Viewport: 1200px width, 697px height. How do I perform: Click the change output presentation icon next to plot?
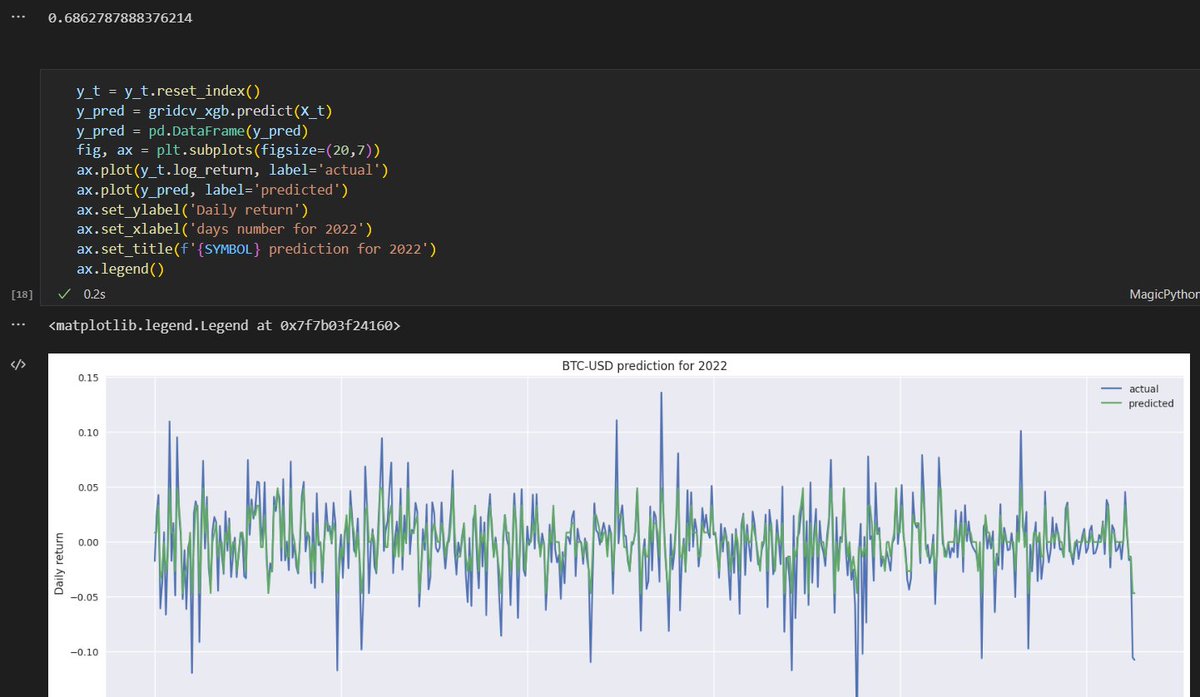point(17,364)
